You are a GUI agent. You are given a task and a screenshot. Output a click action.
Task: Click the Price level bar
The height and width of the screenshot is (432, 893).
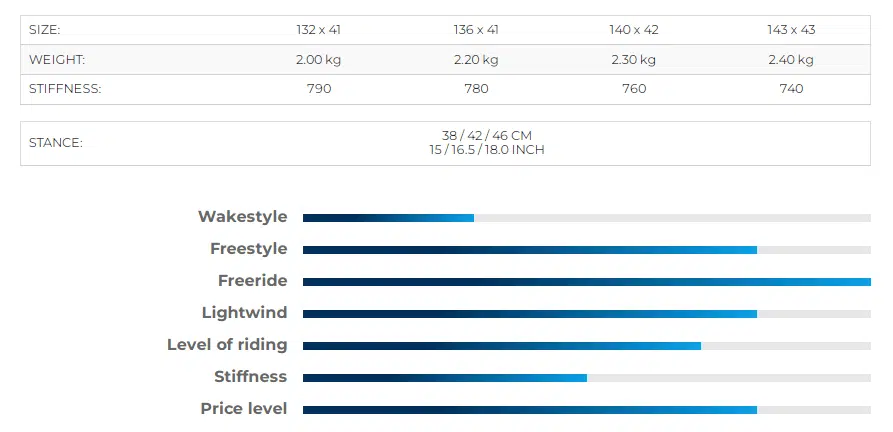pyautogui.click(x=587, y=410)
